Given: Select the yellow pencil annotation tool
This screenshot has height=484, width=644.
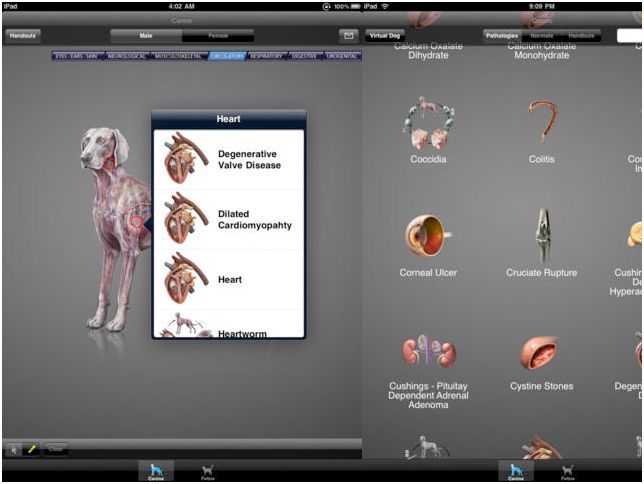Looking at the screenshot, I should point(31,449).
